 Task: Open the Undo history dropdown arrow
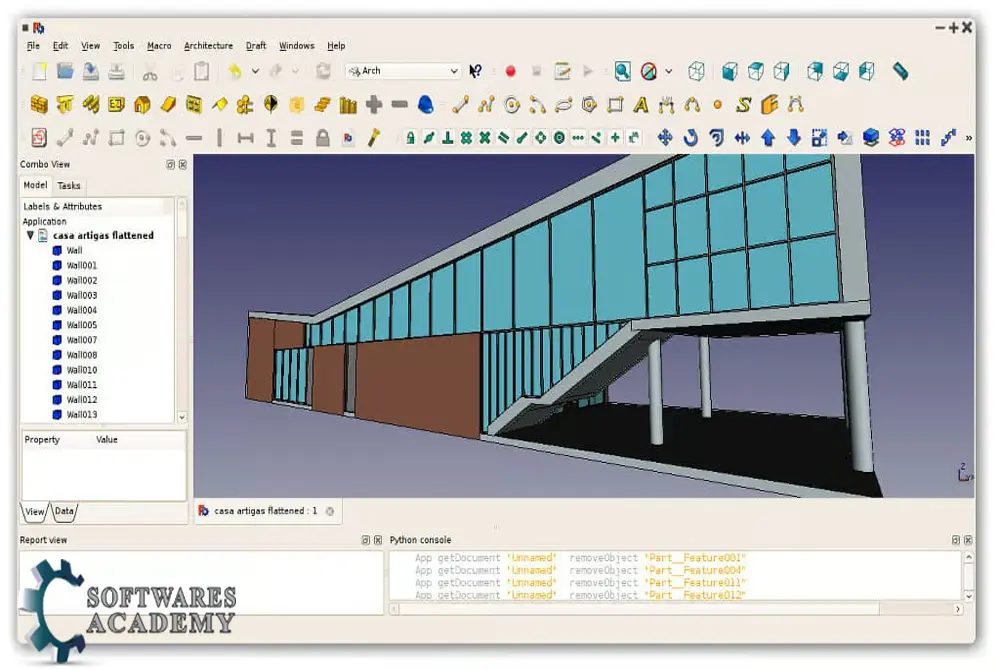coord(255,71)
